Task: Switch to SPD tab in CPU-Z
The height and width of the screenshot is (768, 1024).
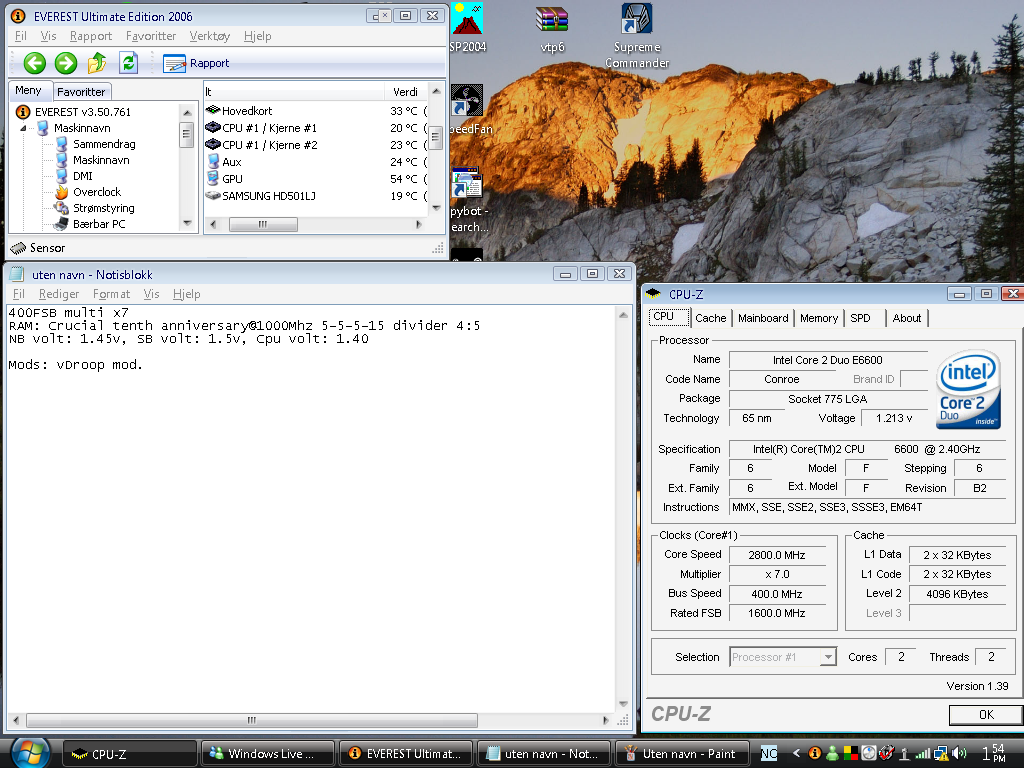Action: [x=860, y=318]
